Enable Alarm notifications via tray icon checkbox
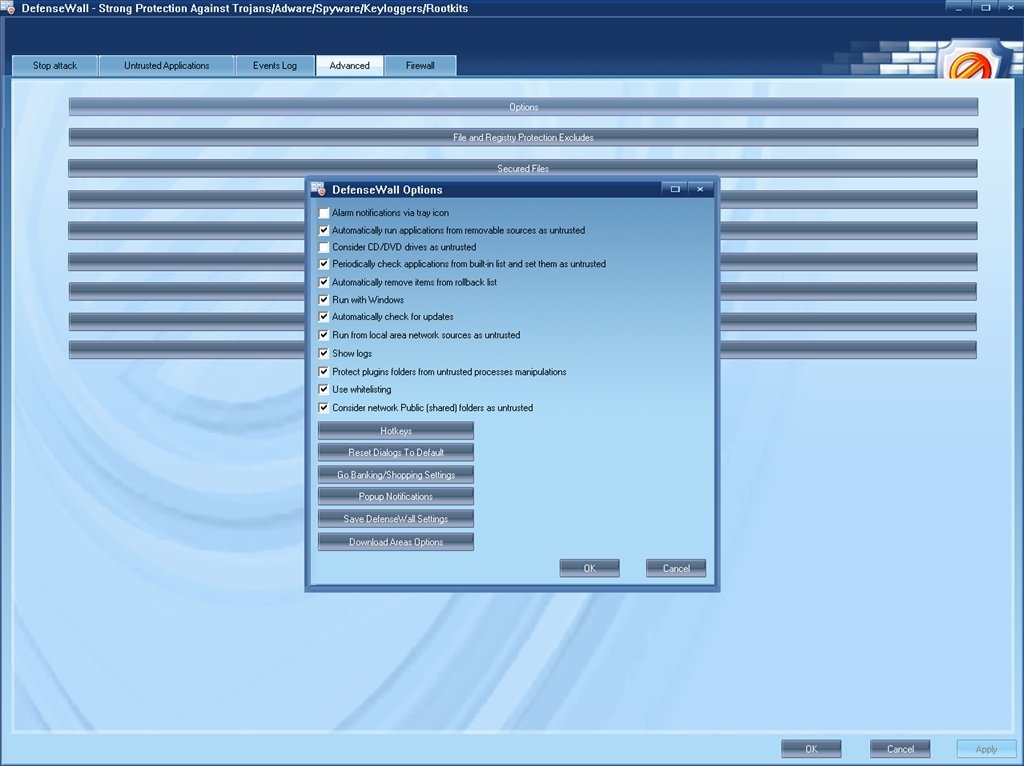 click(324, 213)
